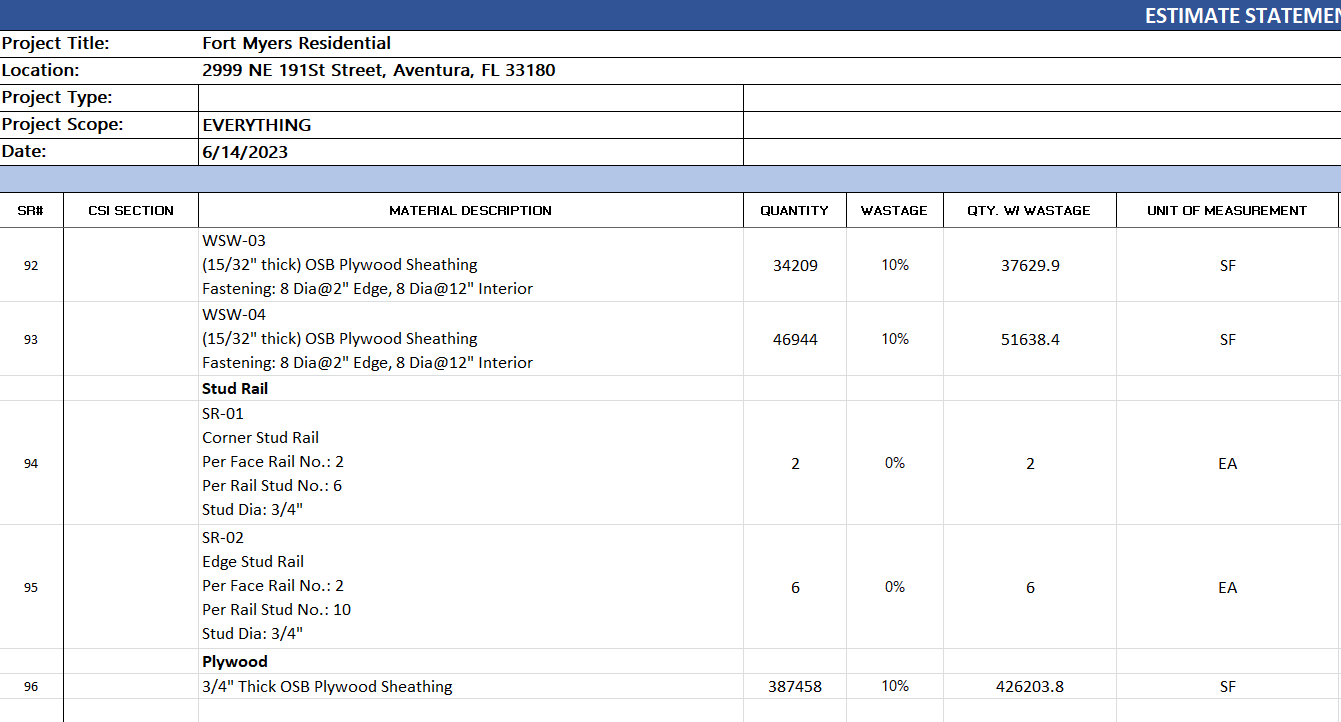The width and height of the screenshot is (1341, 722).
Task: Select quantity with wastage 37629.9
Action: click(x=1030, y=265)
